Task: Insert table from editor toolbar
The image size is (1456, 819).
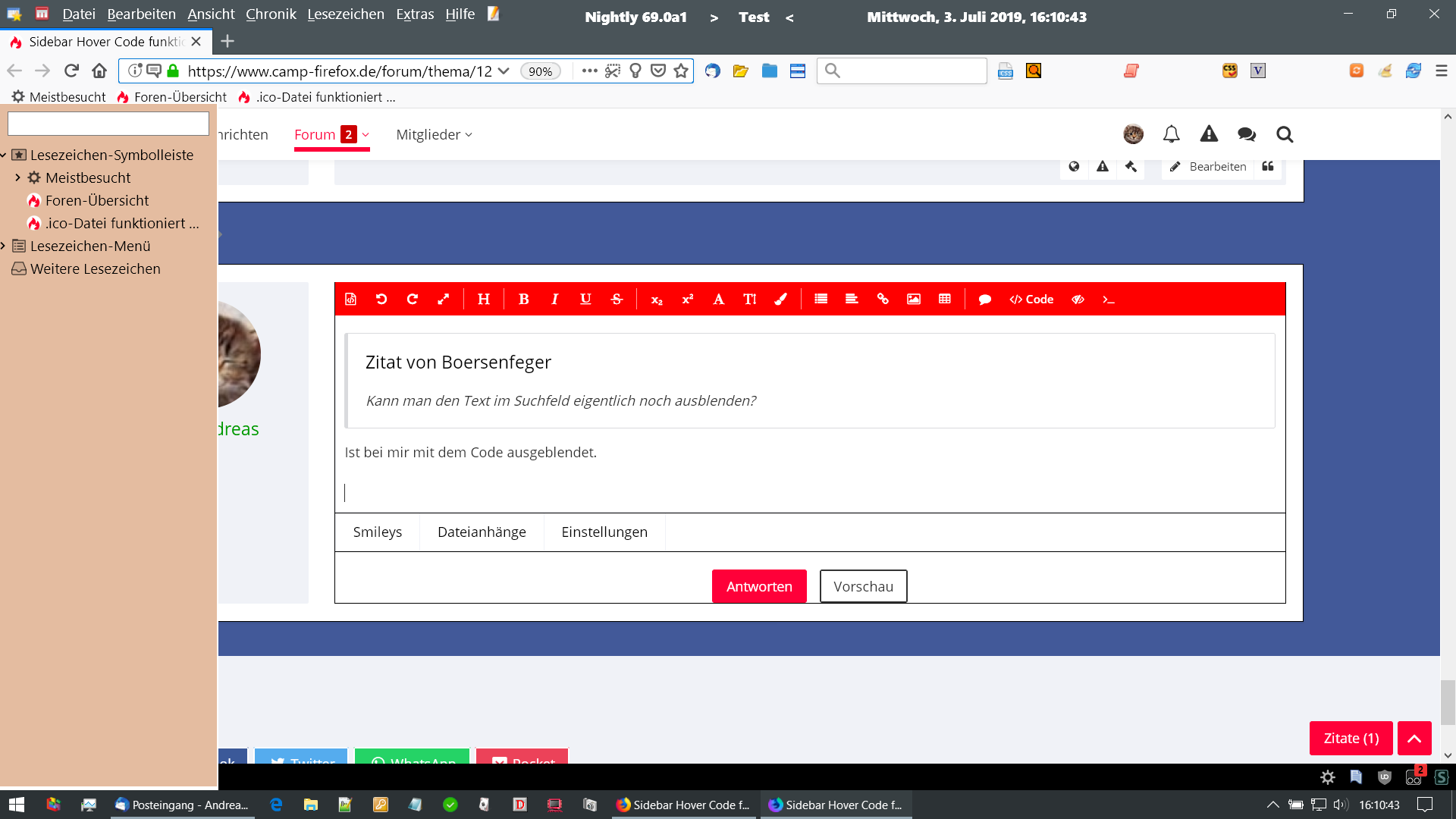Action: pyautogui.click(x=945, y=299)
